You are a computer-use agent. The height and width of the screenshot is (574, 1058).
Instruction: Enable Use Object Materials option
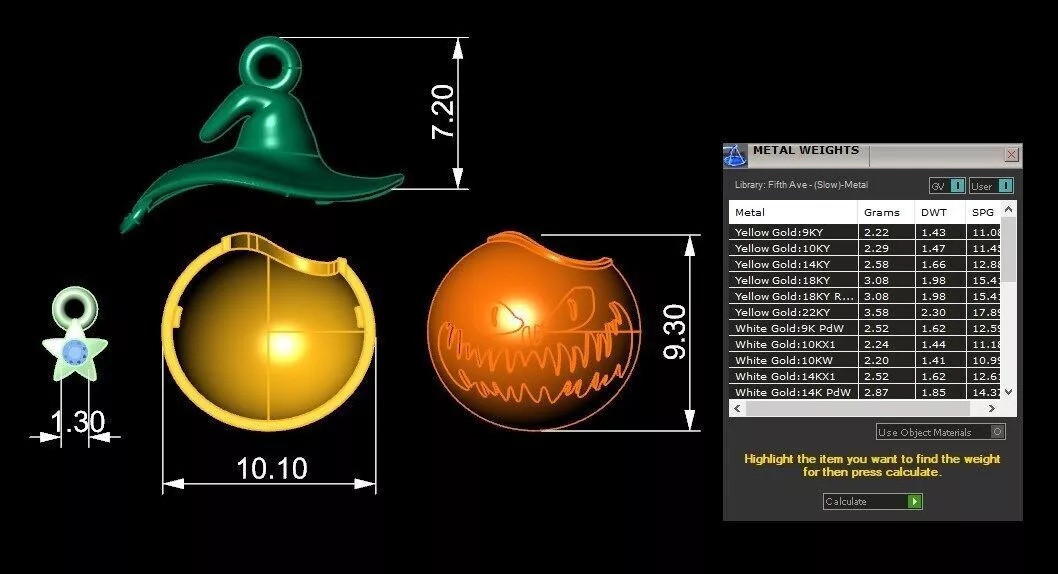coord(941,432)
